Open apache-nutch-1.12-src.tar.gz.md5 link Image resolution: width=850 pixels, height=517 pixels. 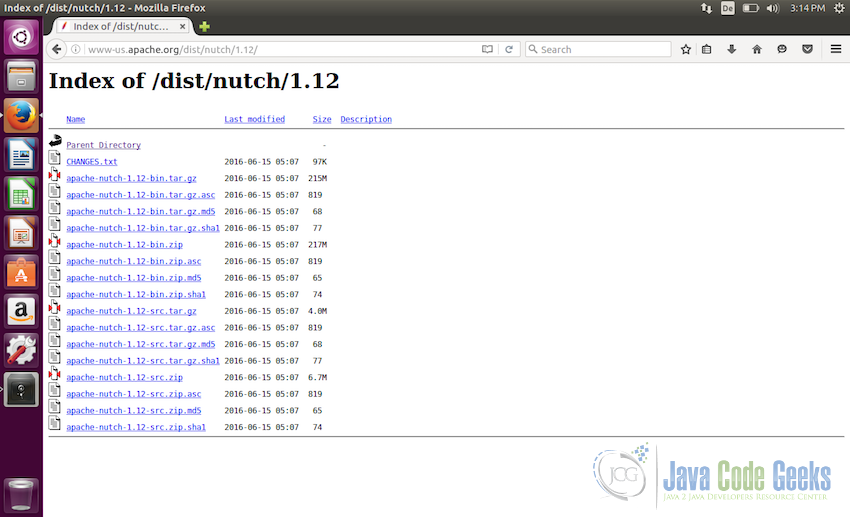tap(140, 344)
